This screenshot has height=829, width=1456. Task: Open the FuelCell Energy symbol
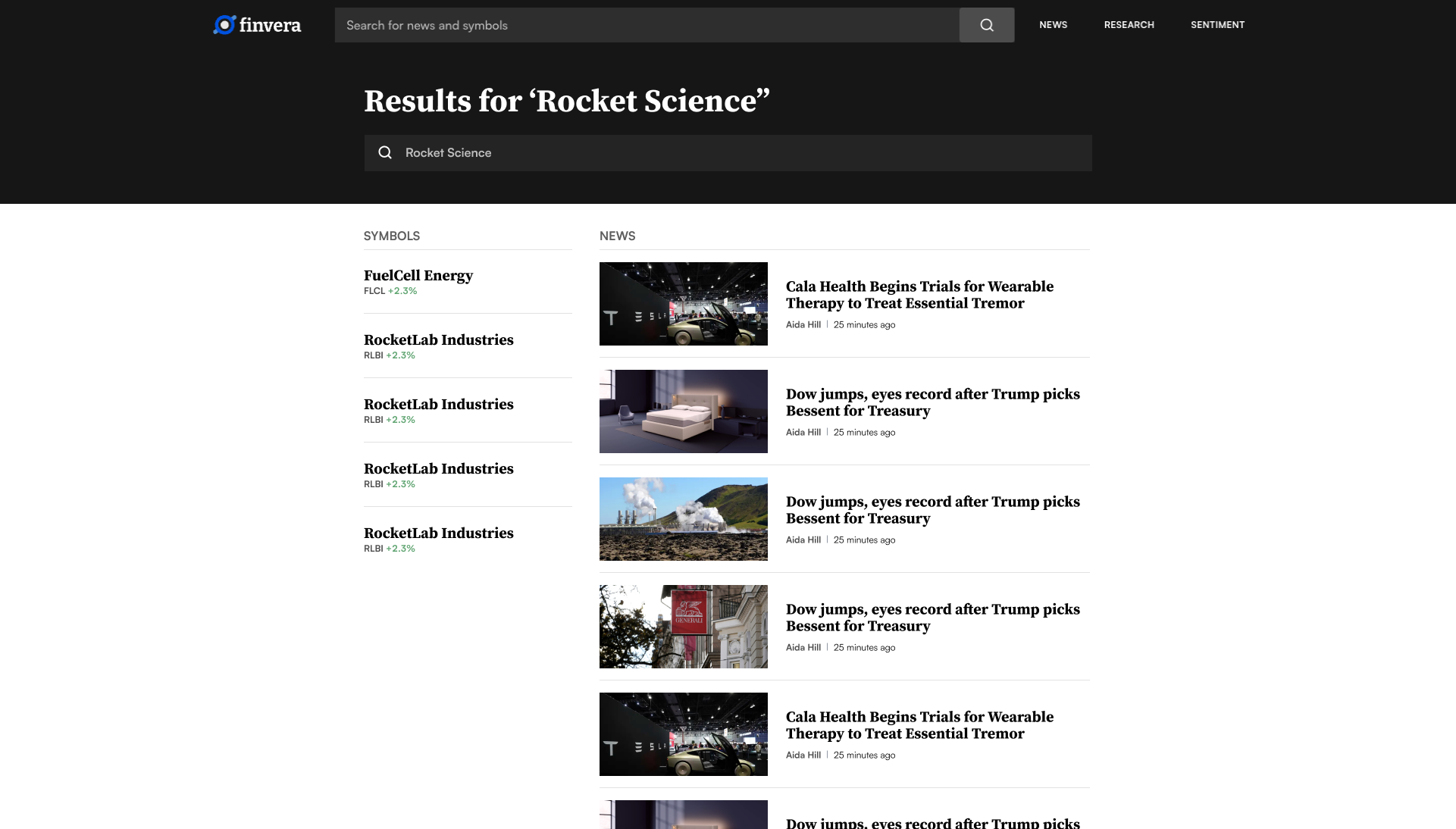tap(418, 276)
